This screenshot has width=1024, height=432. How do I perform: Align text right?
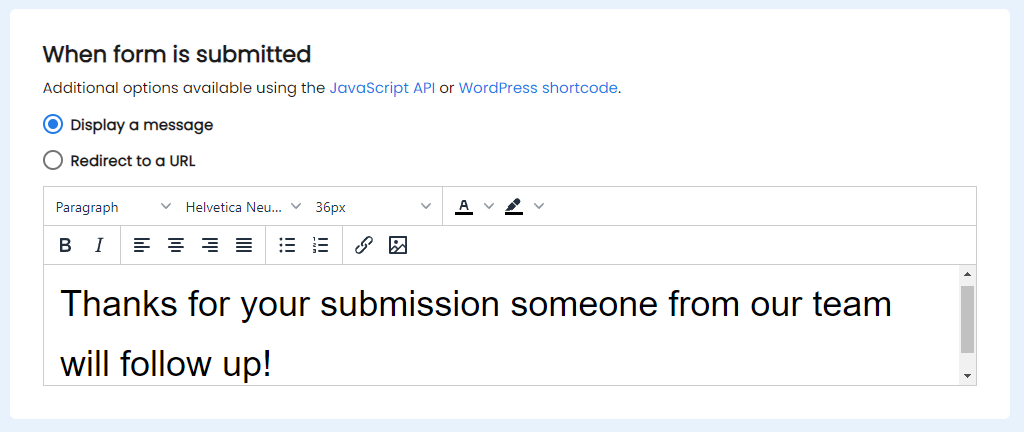tap(210, 245)
